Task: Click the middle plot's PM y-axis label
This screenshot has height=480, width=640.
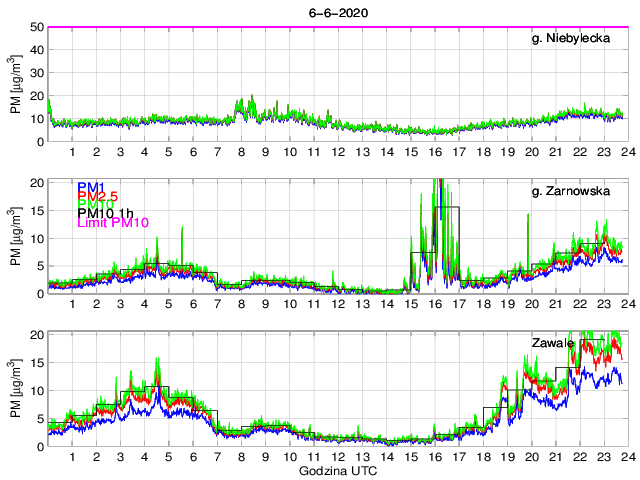Action: (x=17, y=237)
